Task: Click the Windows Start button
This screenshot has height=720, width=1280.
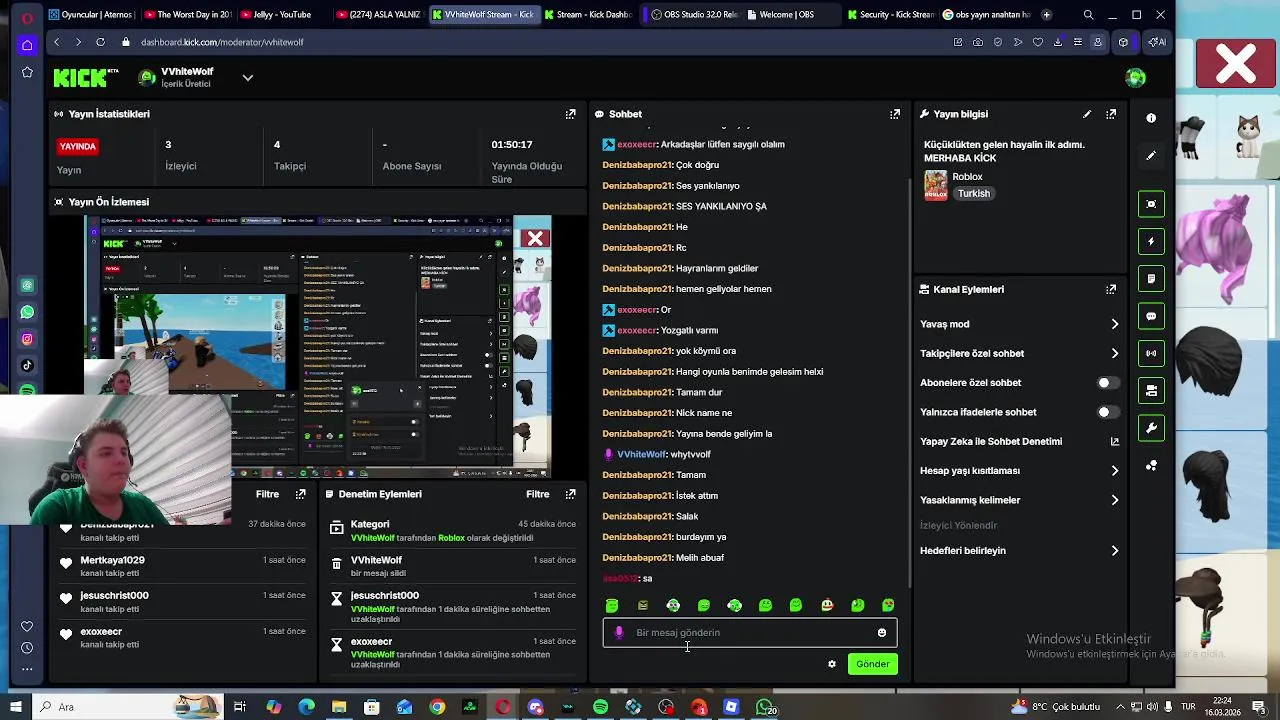Action: pos(15,707)
